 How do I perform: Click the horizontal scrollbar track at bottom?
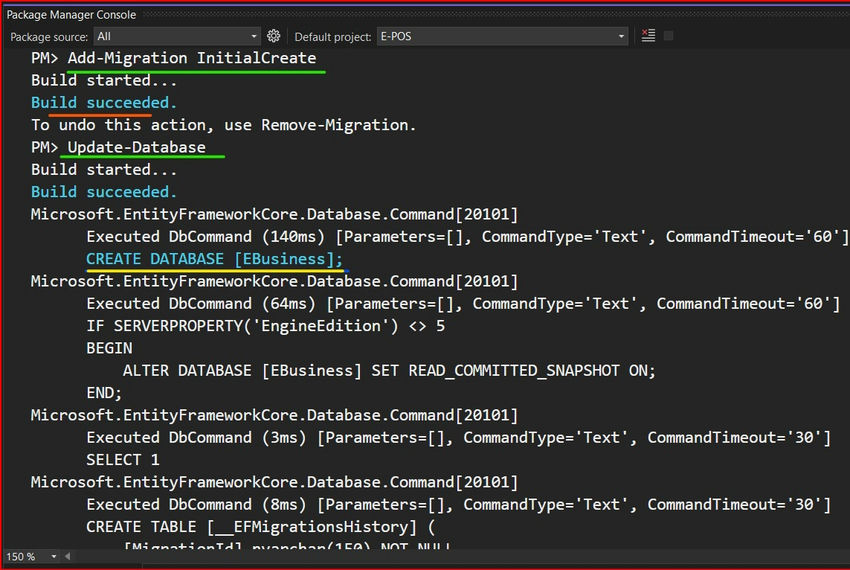[x=450, y=556]
